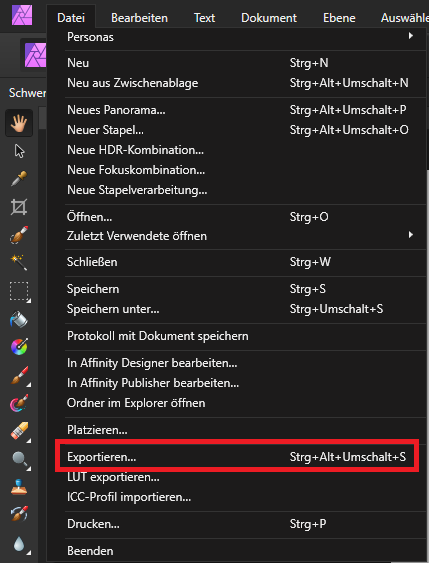Select the Flood Fill bucket tool
The image size is (429, 563).
(19, 319)
